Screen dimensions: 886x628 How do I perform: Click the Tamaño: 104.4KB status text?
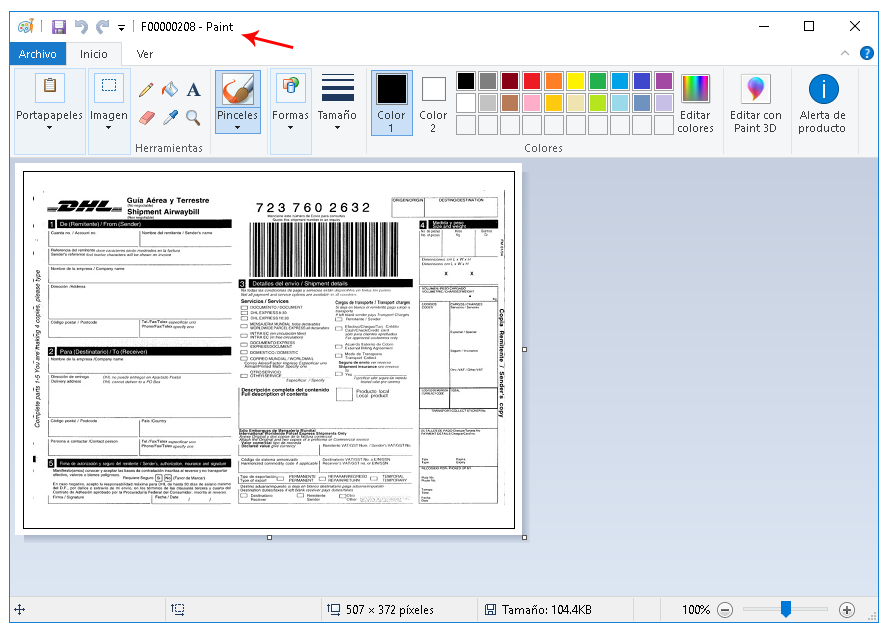[546, 610]
